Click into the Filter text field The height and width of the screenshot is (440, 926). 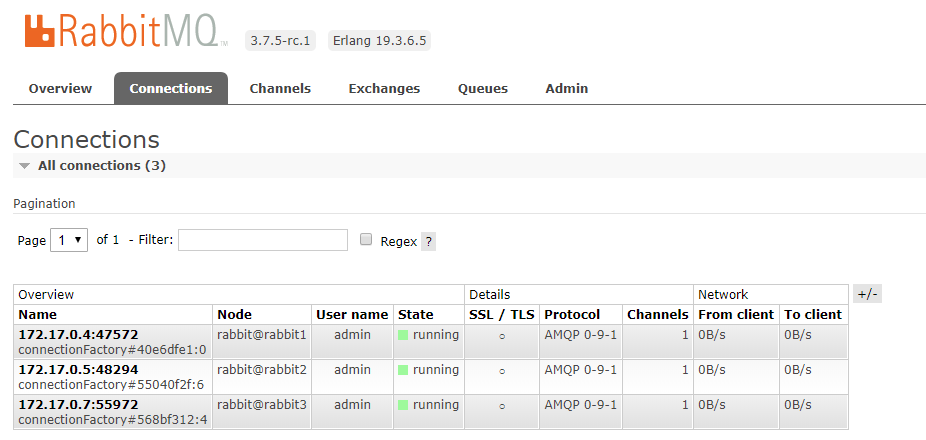263,240
